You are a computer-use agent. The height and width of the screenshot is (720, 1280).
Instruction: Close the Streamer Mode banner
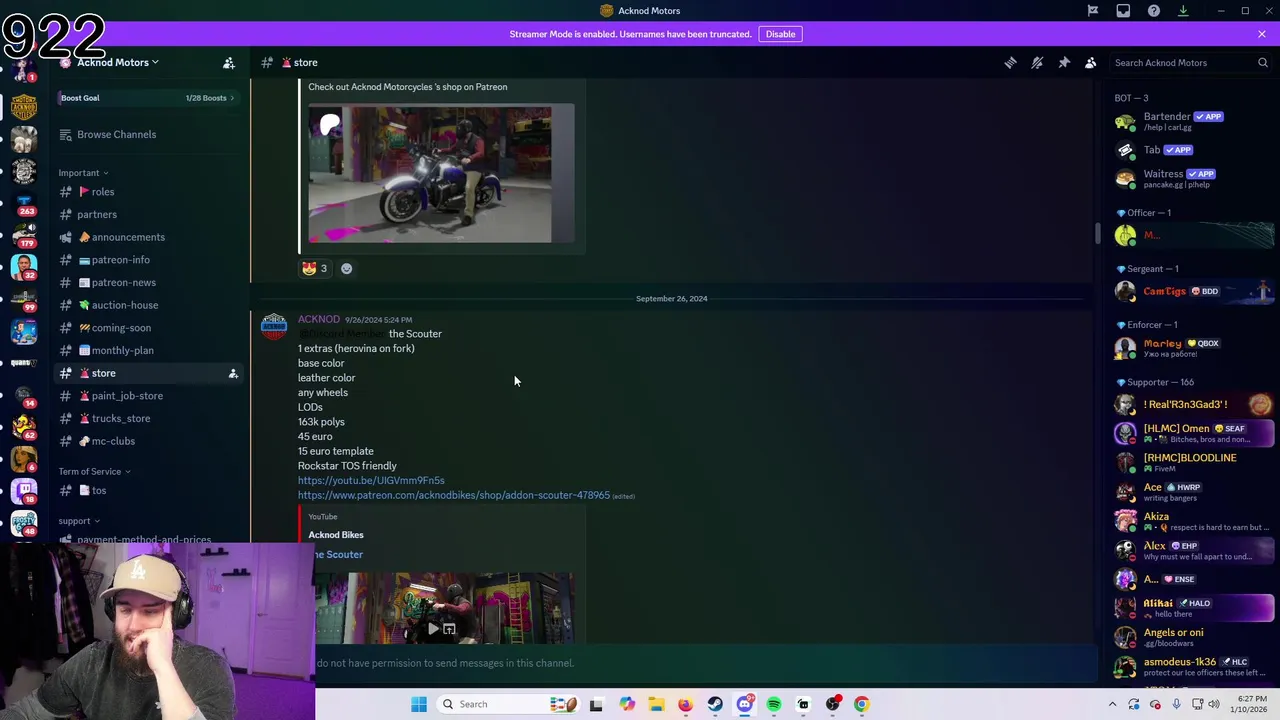tap(1262, 34)
